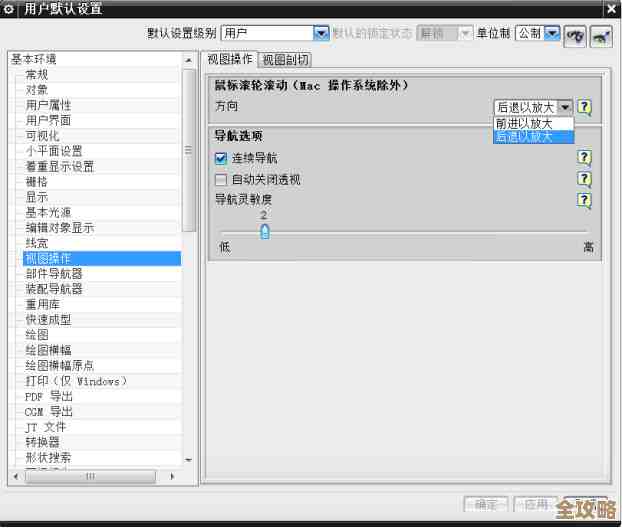Screen dimensions: 622x528
Task: Select 小平面设置 entry
Action: pyautogui.click(x=54, y=151)
